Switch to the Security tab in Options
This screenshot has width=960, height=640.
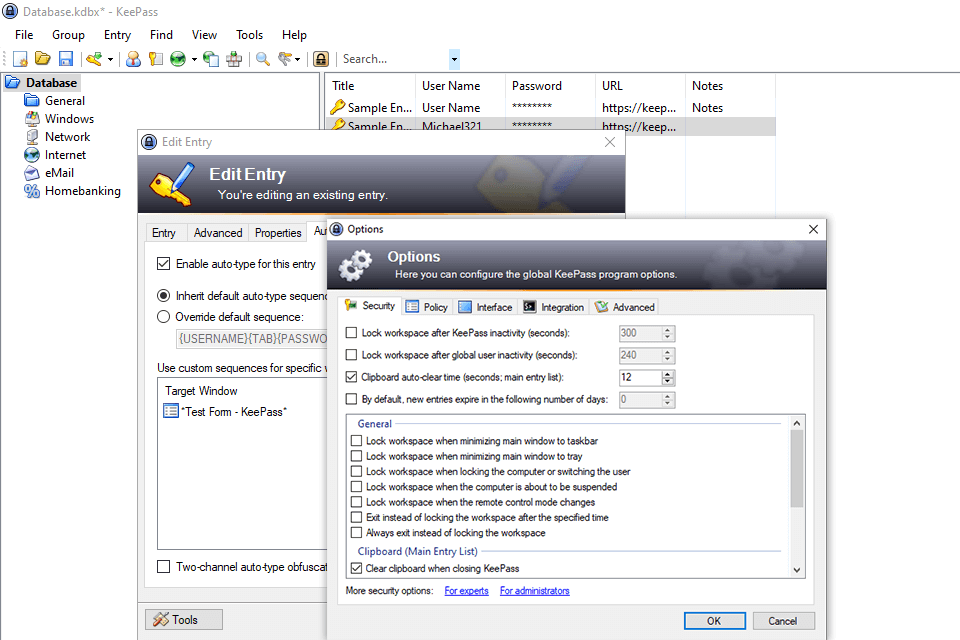pyautogui.click(x=370, y=306)
